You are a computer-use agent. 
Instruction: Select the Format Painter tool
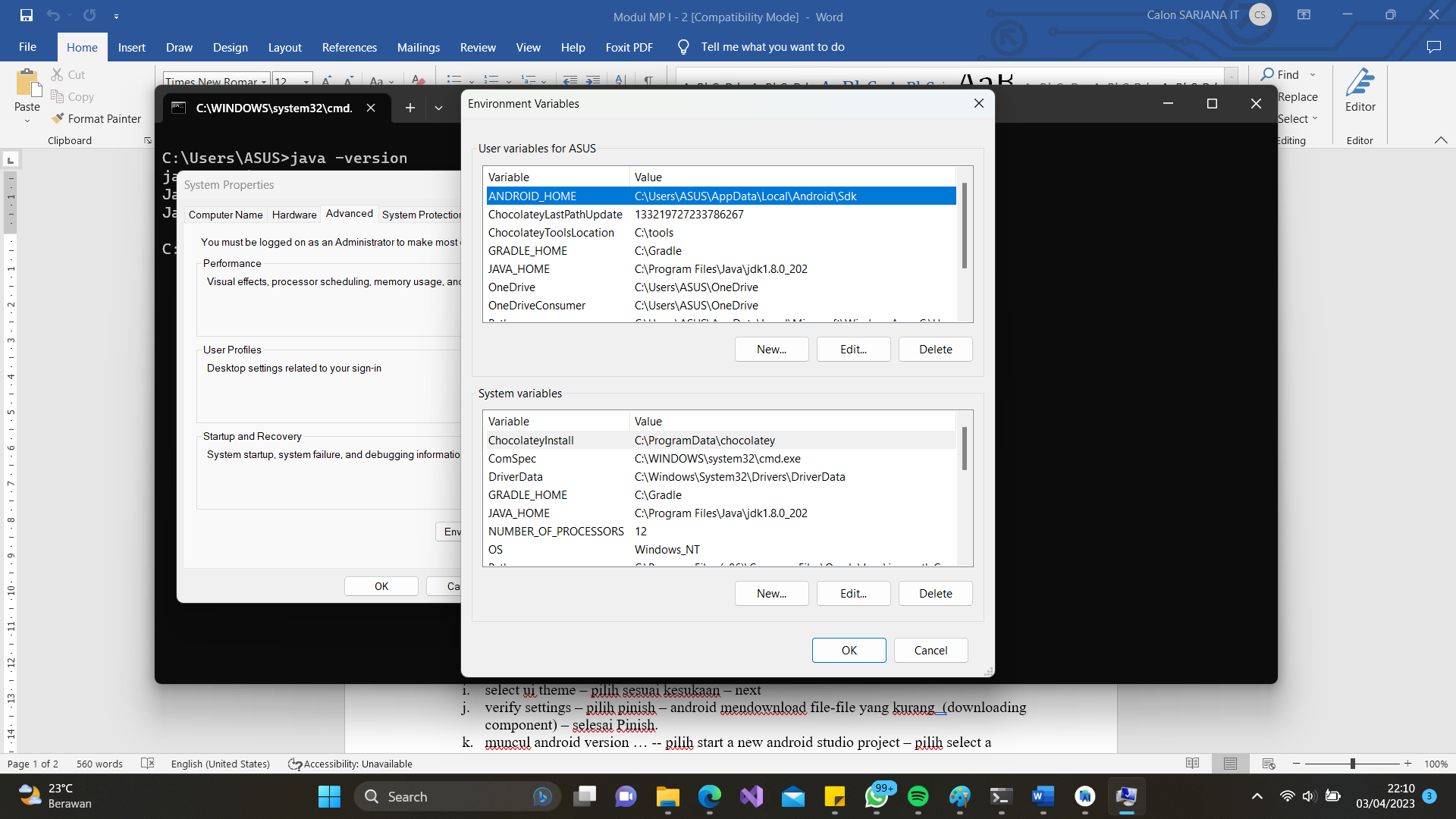pos(96,118)
